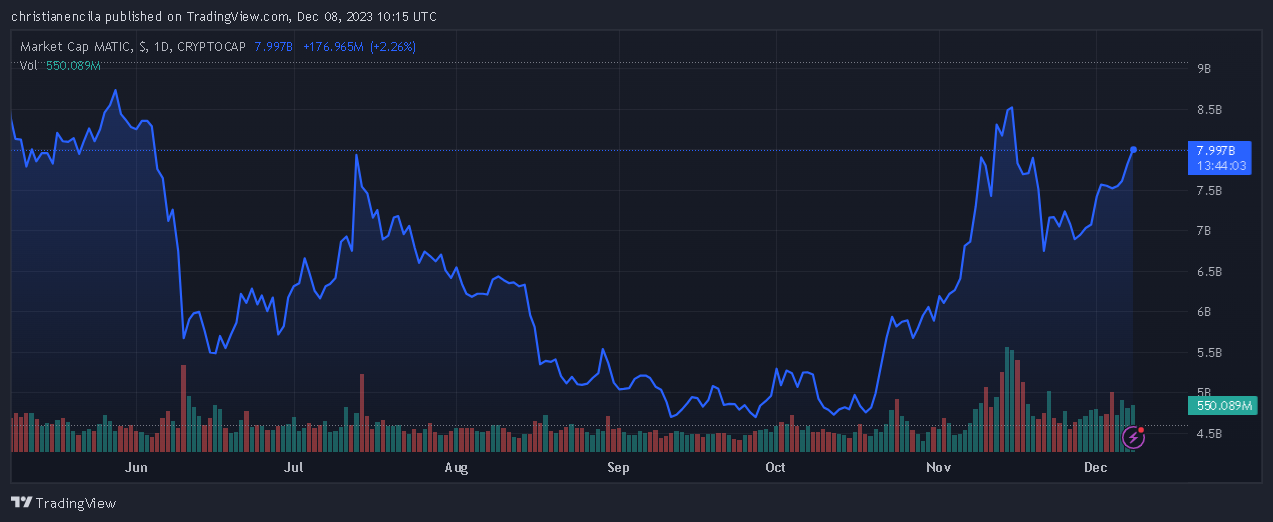The width and height of the screenshot is (1273, 522).
Task: Select the last data point dot on the line
Action: tap(1133, 150)
